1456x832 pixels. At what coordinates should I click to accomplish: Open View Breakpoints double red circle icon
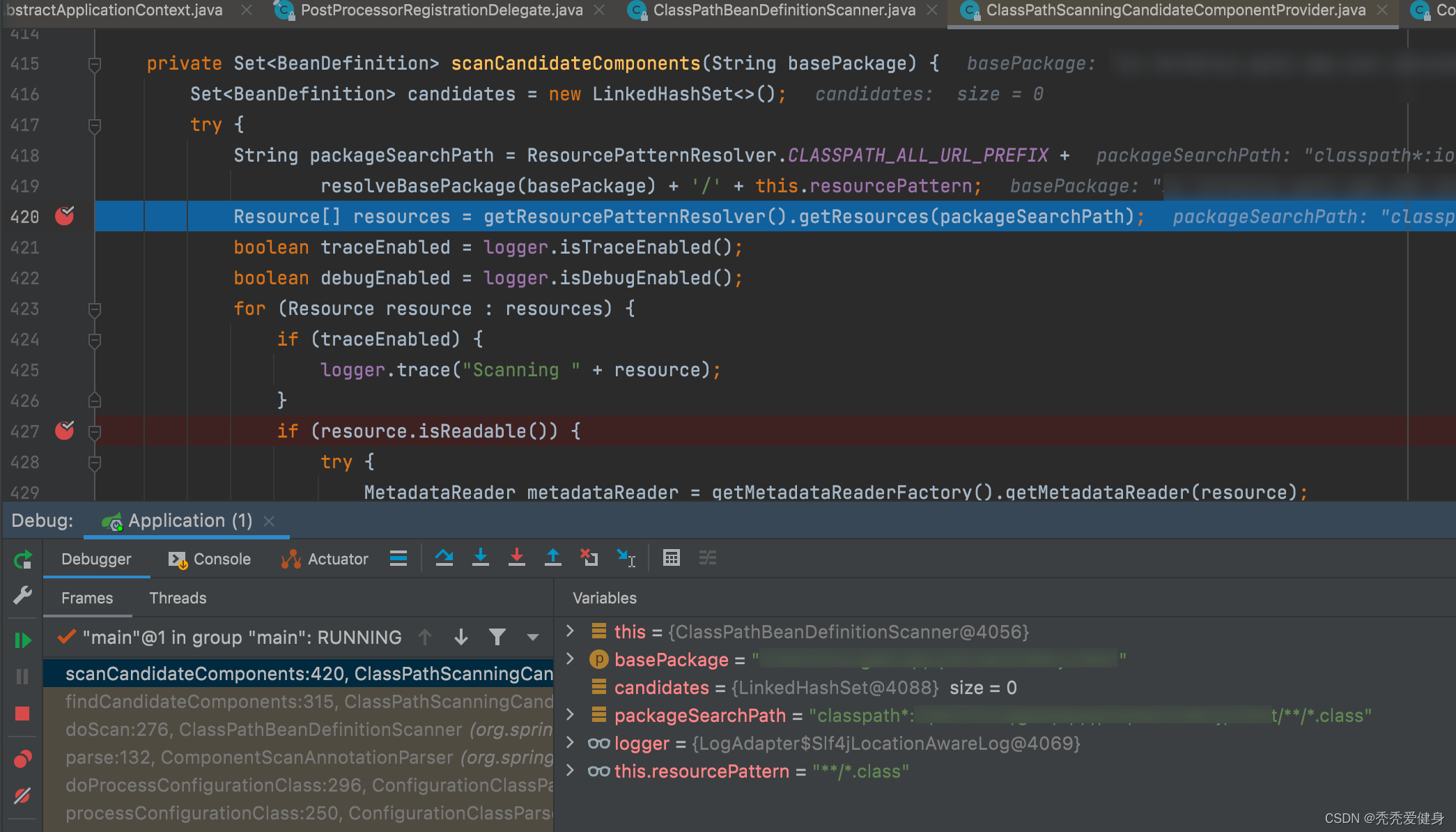pos(22,759)
